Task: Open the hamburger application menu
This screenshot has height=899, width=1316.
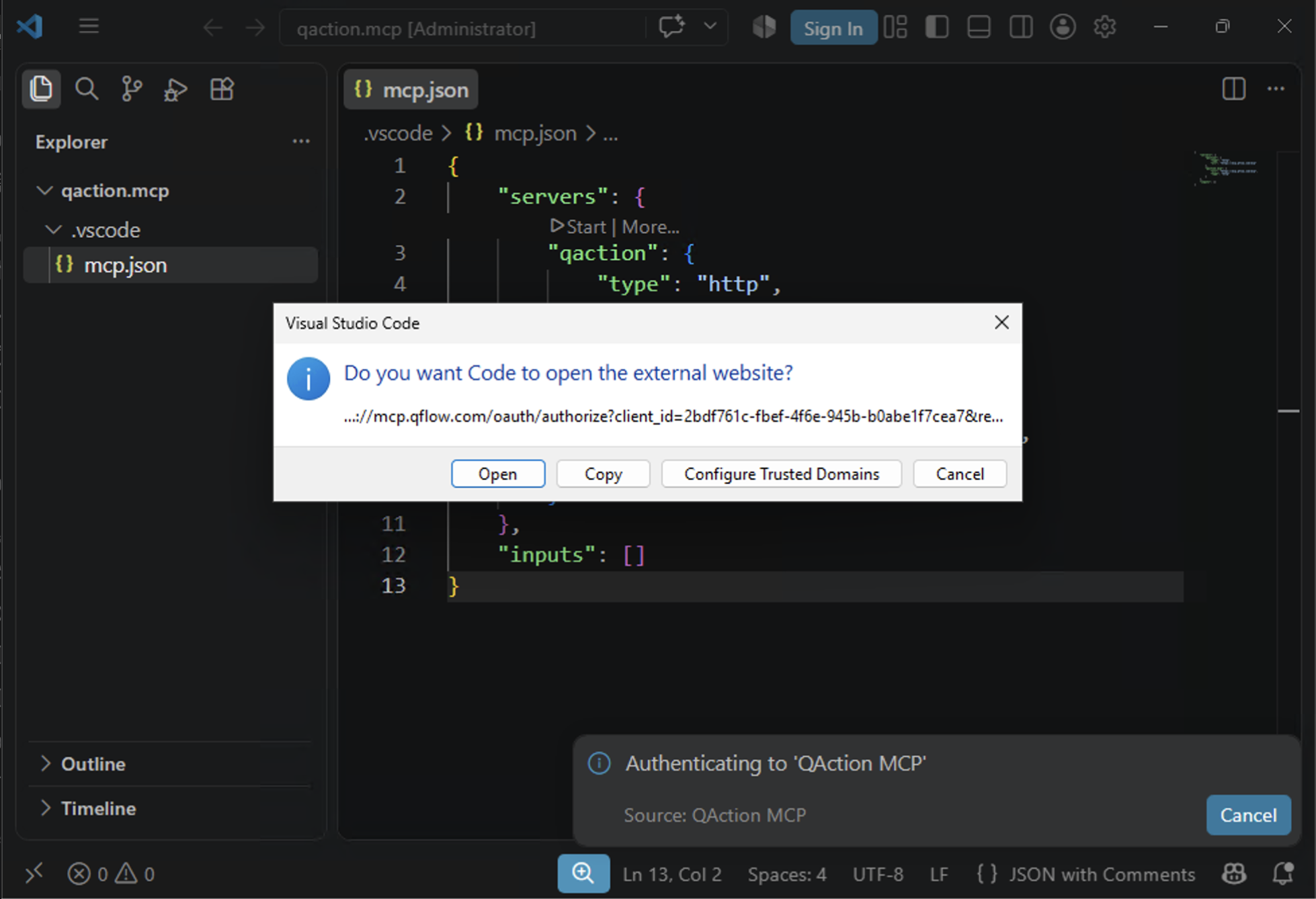Action: point(89,27)
